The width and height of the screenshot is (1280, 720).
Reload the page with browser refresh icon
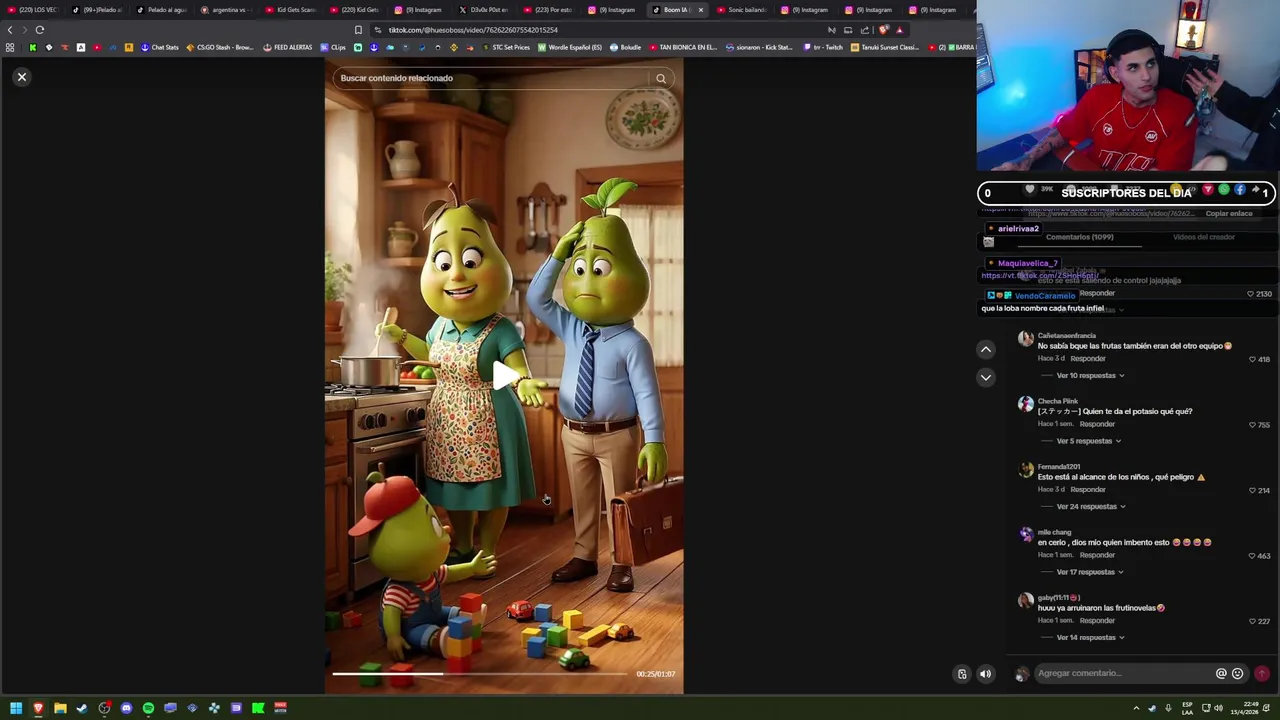[x=40, y=30]
